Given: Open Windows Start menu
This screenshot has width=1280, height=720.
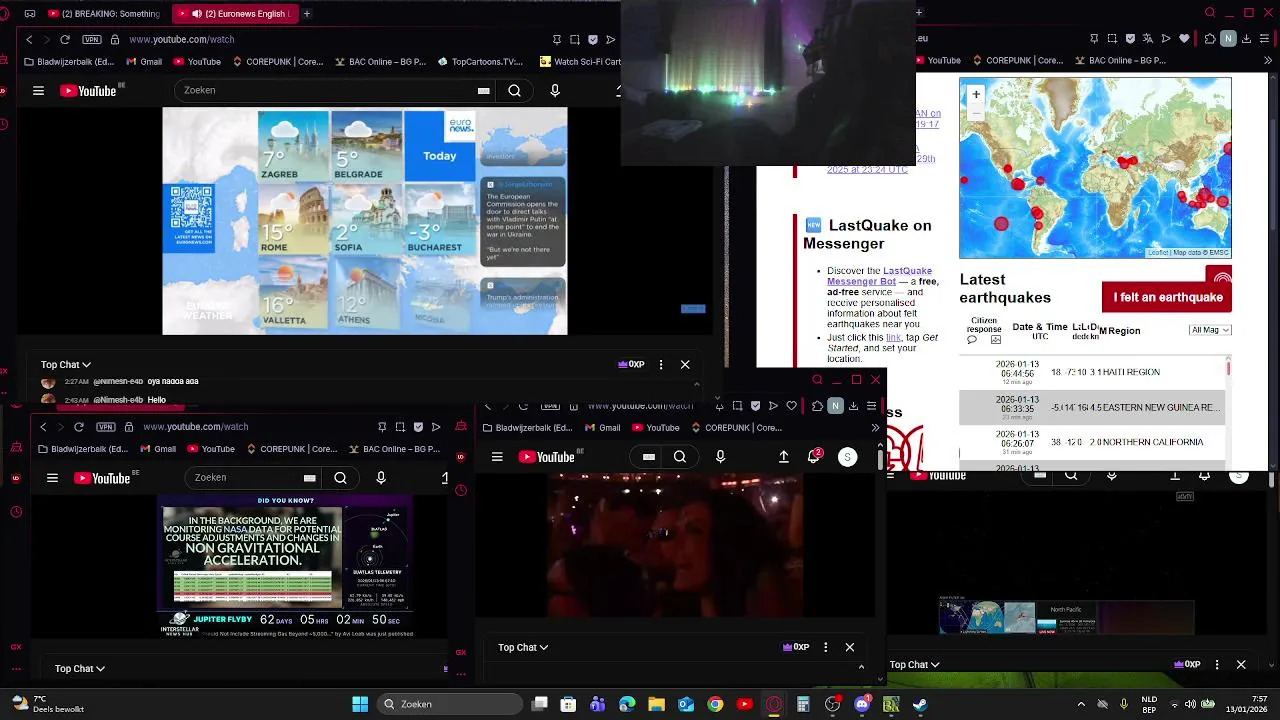Looking at the screenshot, I should tap(360, 704).
